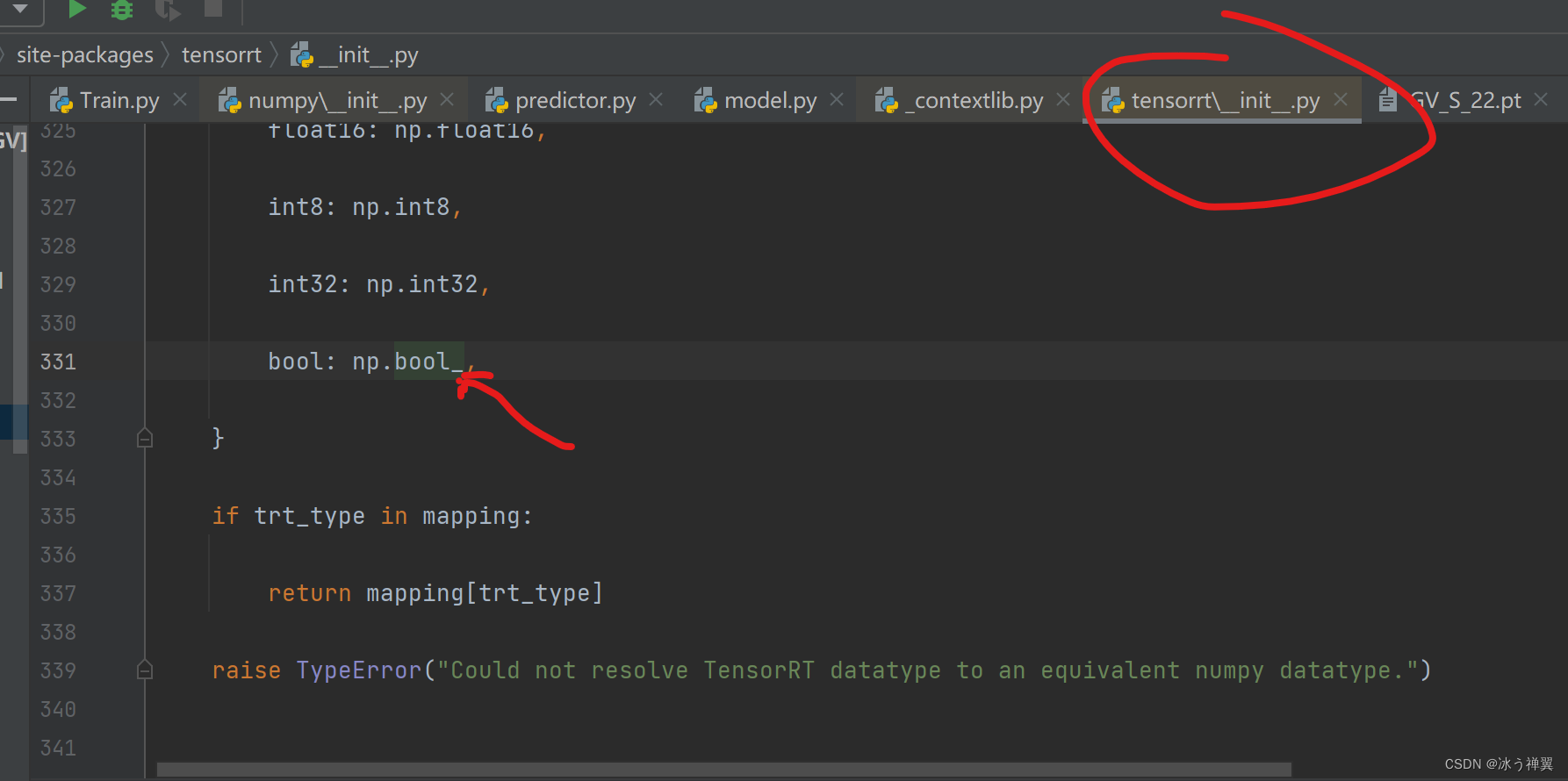Screen dimensions: 1568x781
Task: Close the model.py tab
Action: point(837,99)
